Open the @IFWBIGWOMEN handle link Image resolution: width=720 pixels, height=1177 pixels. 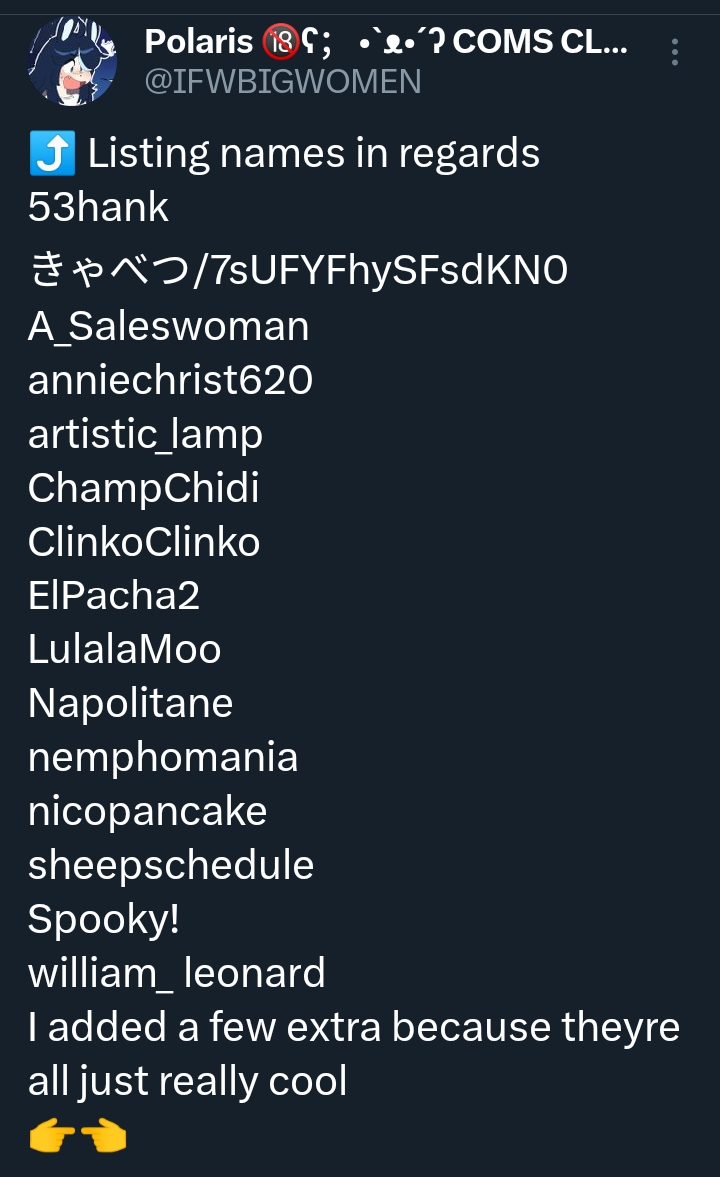point(283,81)
